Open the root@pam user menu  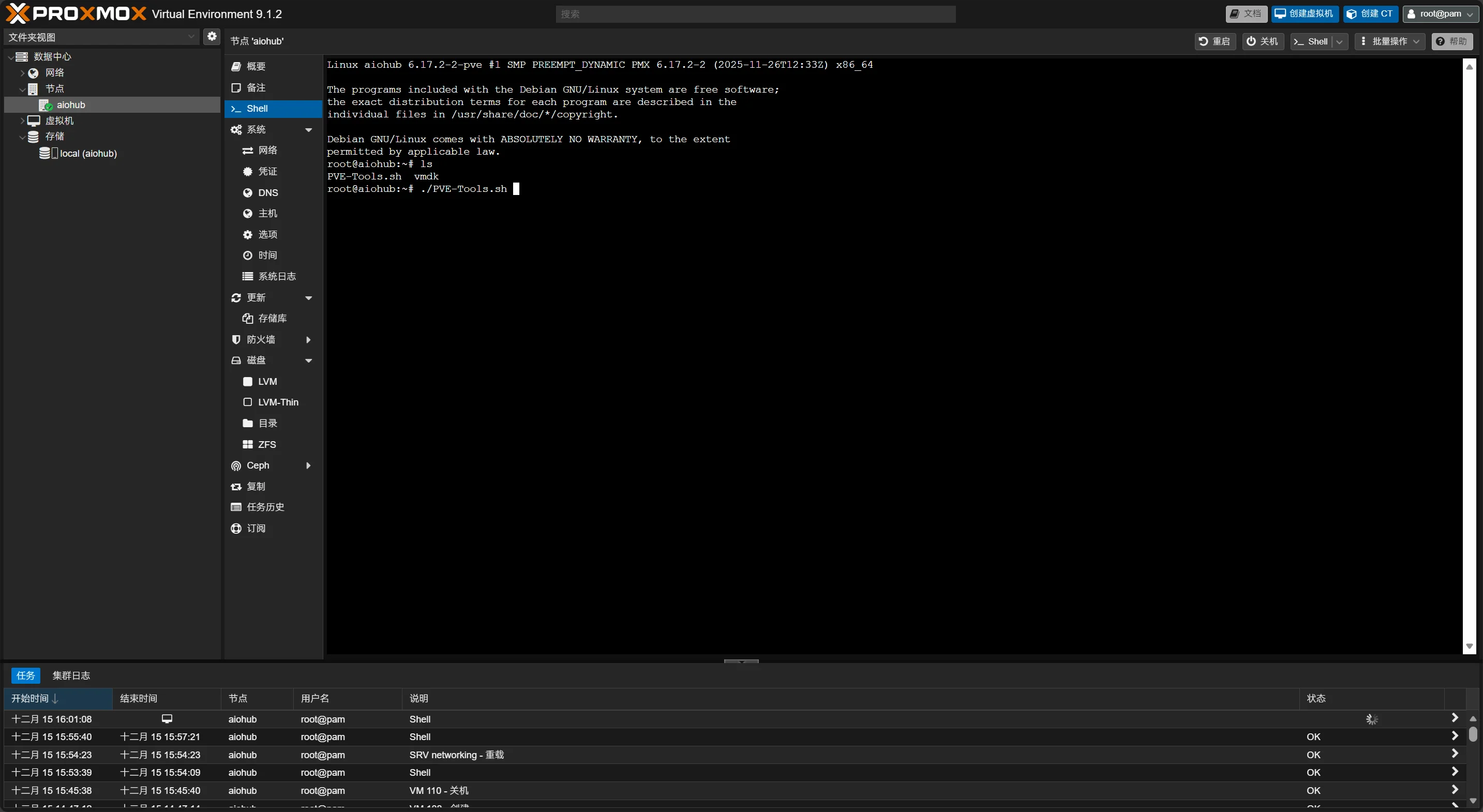click(x=1440, y=14)
